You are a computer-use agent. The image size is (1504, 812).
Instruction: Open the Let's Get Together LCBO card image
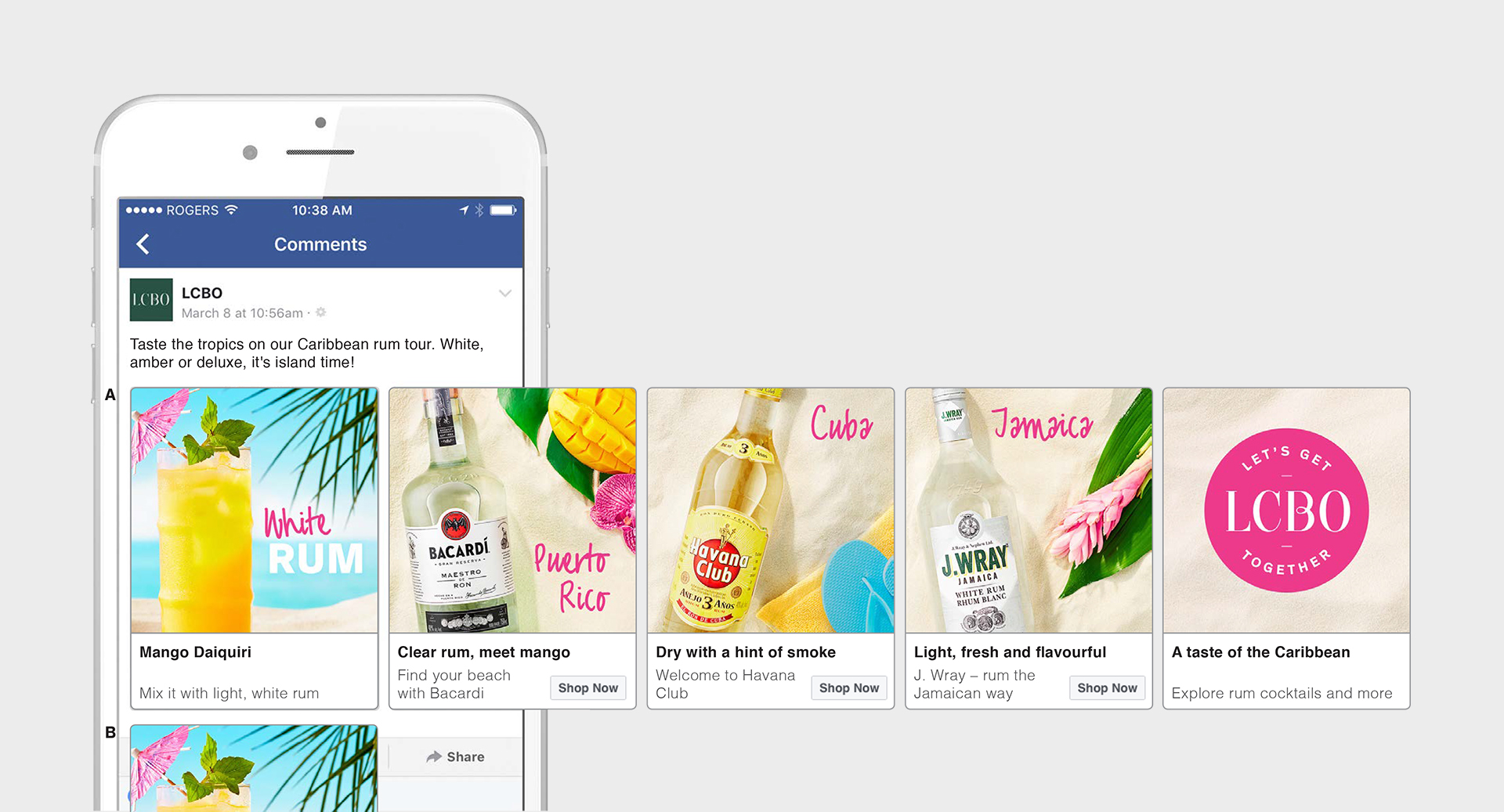[x=1286, y=511]
